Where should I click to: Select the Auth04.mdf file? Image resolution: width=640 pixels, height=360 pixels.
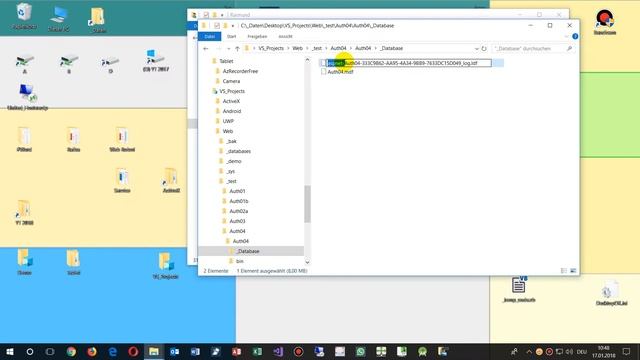(340, 72)
